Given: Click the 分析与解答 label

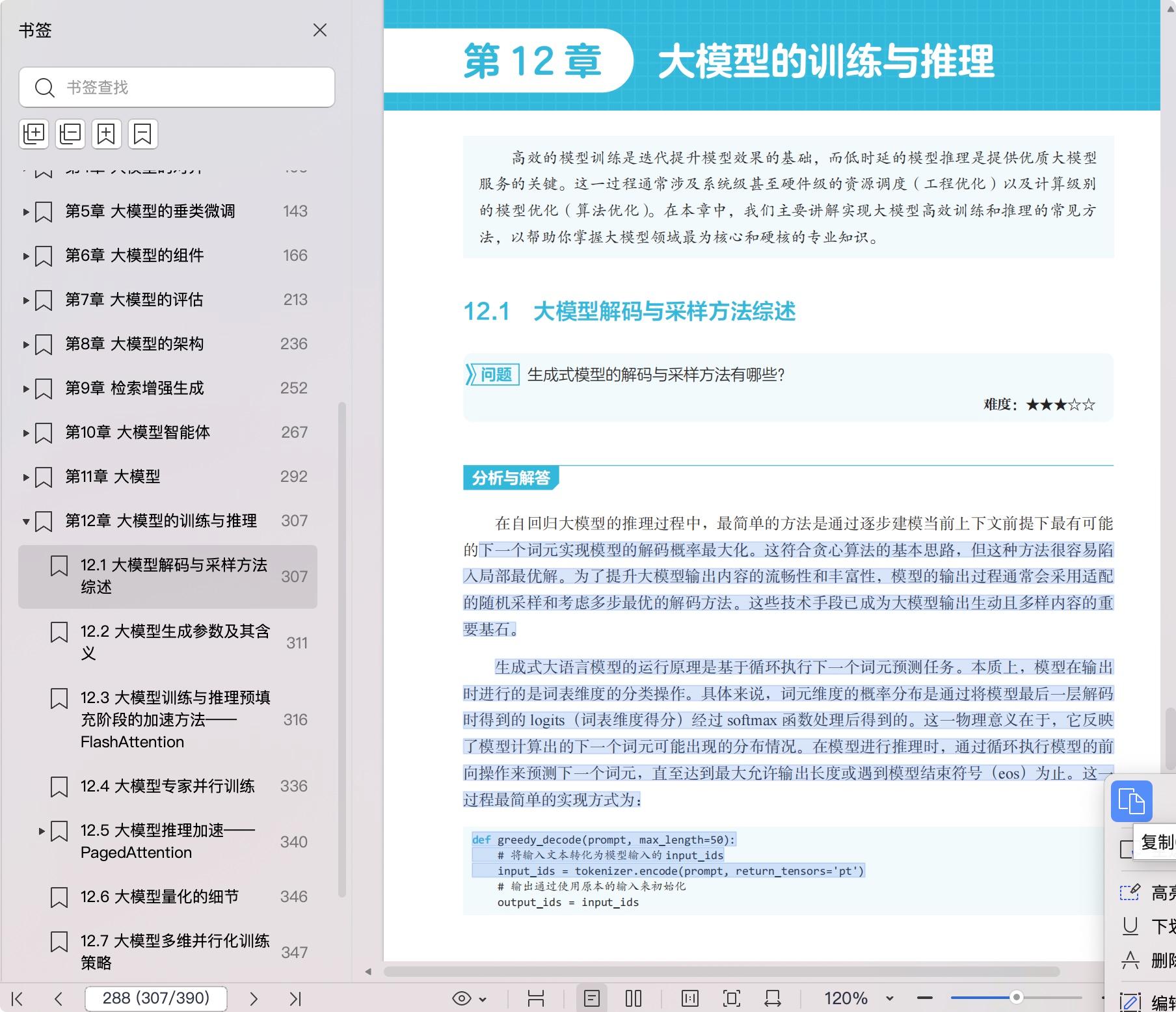Looking at the screenshot, I should point(511,478).
